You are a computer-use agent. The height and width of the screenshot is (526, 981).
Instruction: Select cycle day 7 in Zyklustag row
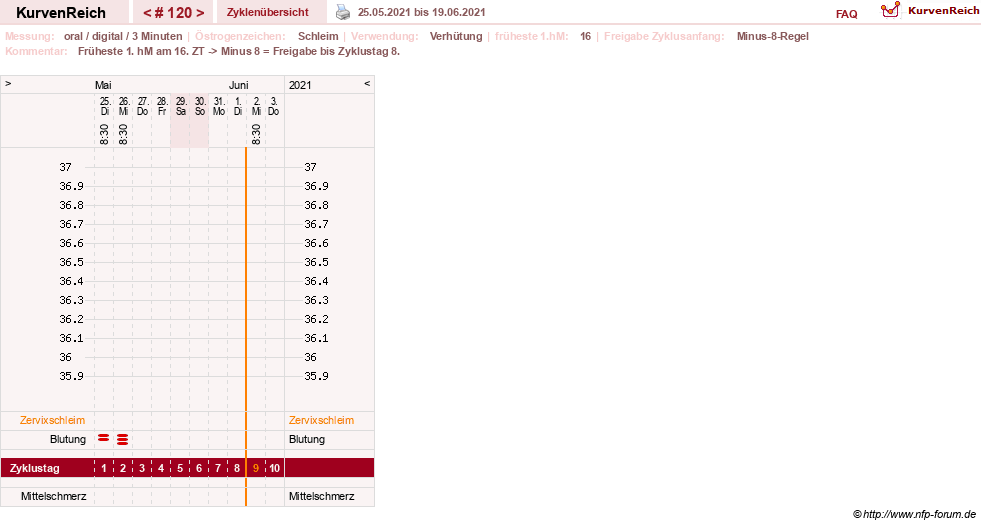coord(218,468)
